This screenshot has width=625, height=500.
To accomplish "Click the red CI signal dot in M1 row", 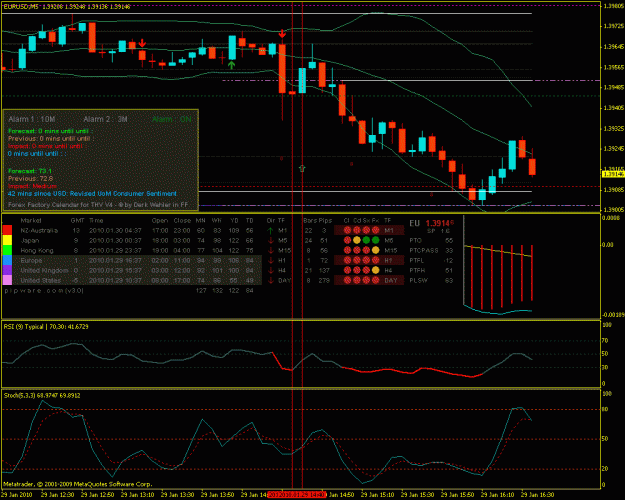I will (x=347, y=230).
